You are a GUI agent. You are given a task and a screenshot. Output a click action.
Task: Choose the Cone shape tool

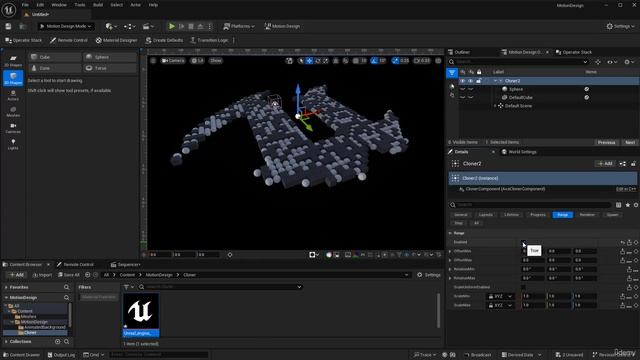[x=55, y=68]
